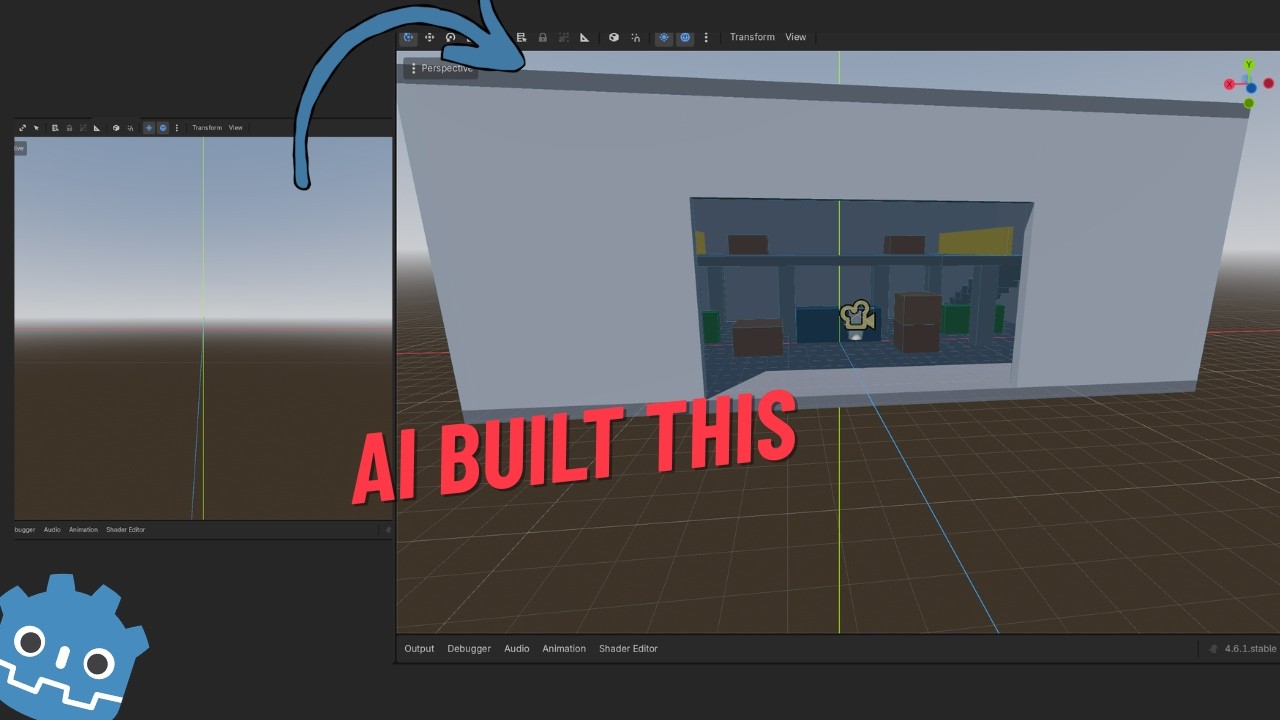
Task: Click the camera node gizmo in the 3D scene
Action: [857, 317]
